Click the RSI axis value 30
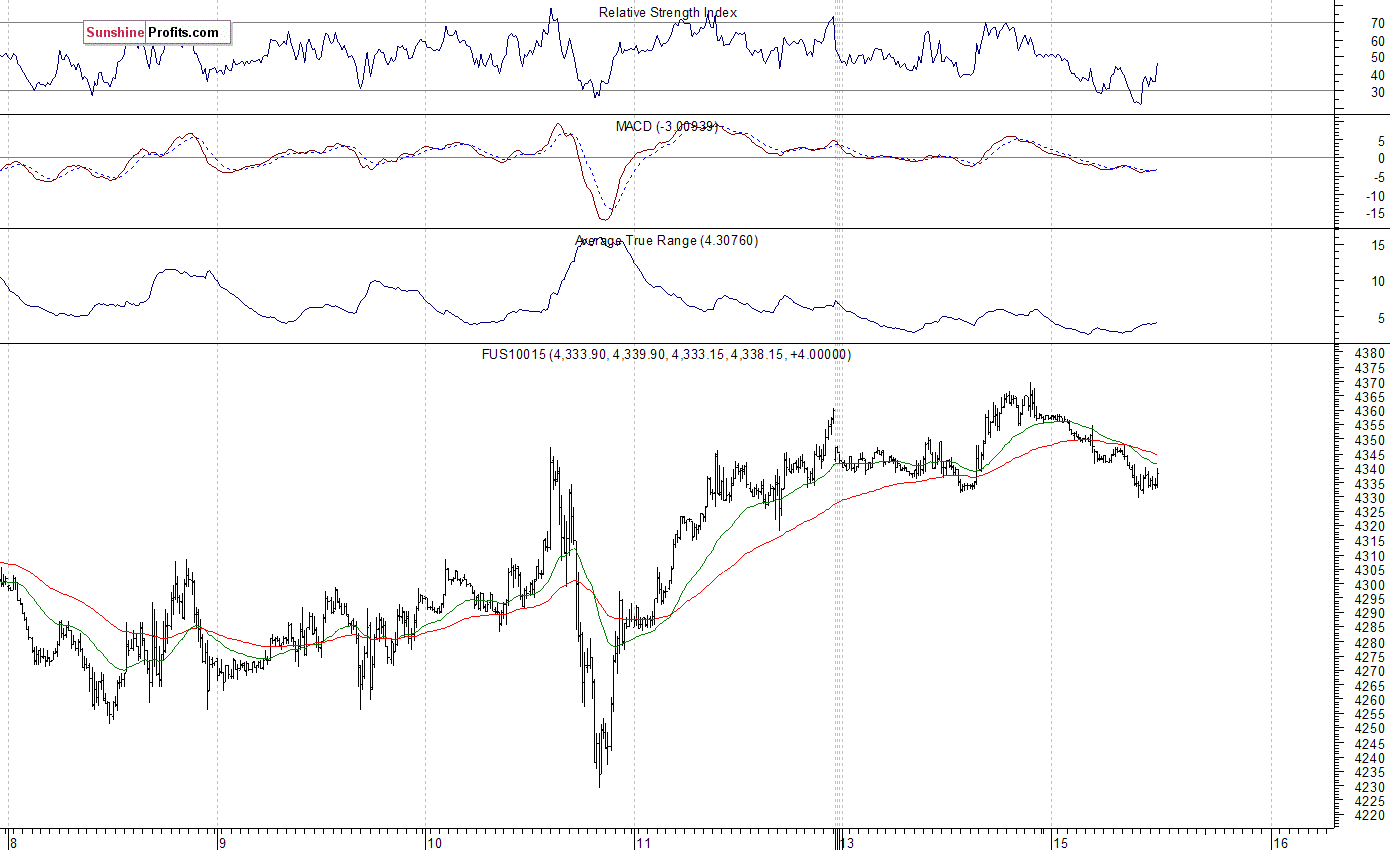 1377,92
